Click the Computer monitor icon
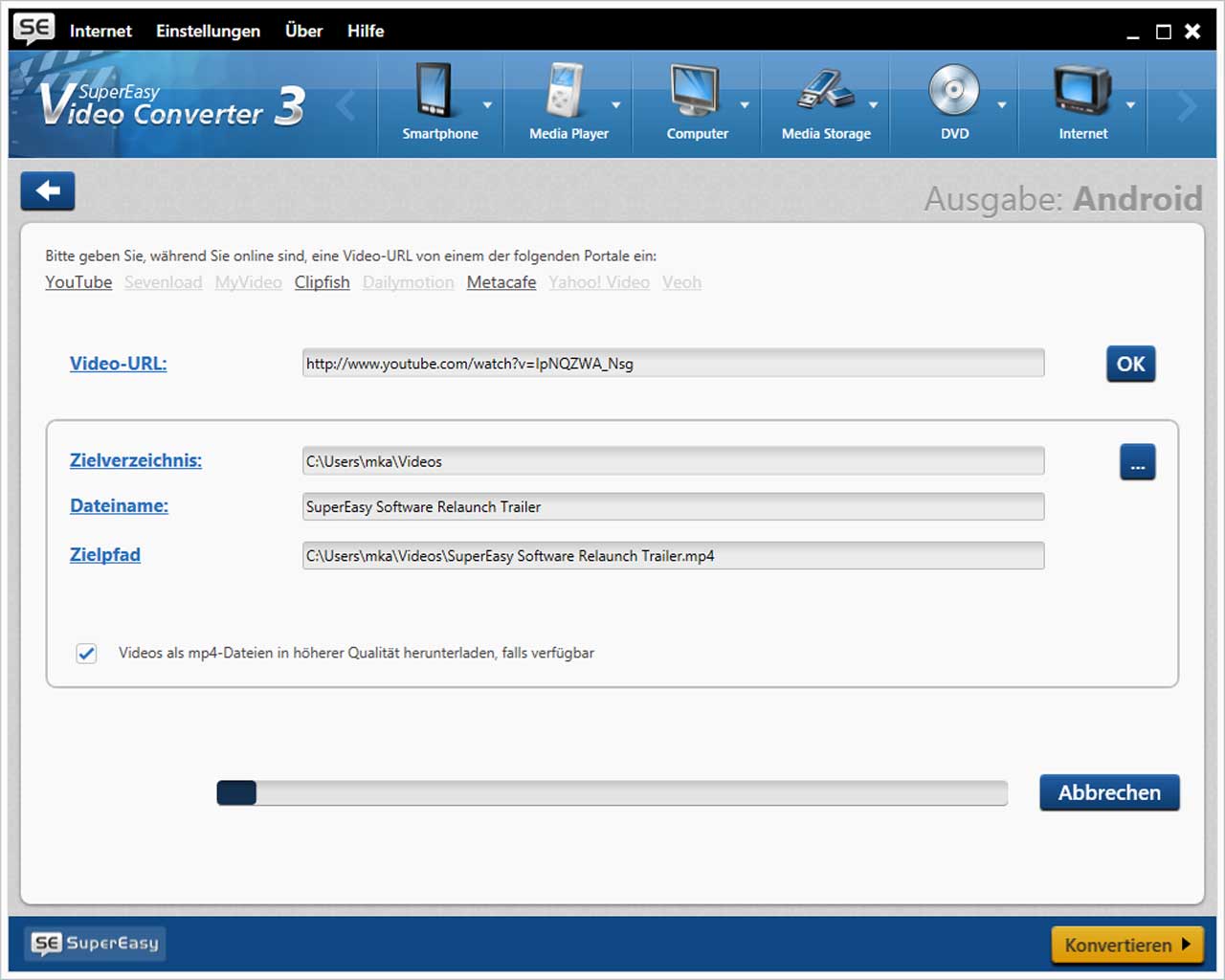This screenshot has width=1225, height=980. (x=694, y=92)
